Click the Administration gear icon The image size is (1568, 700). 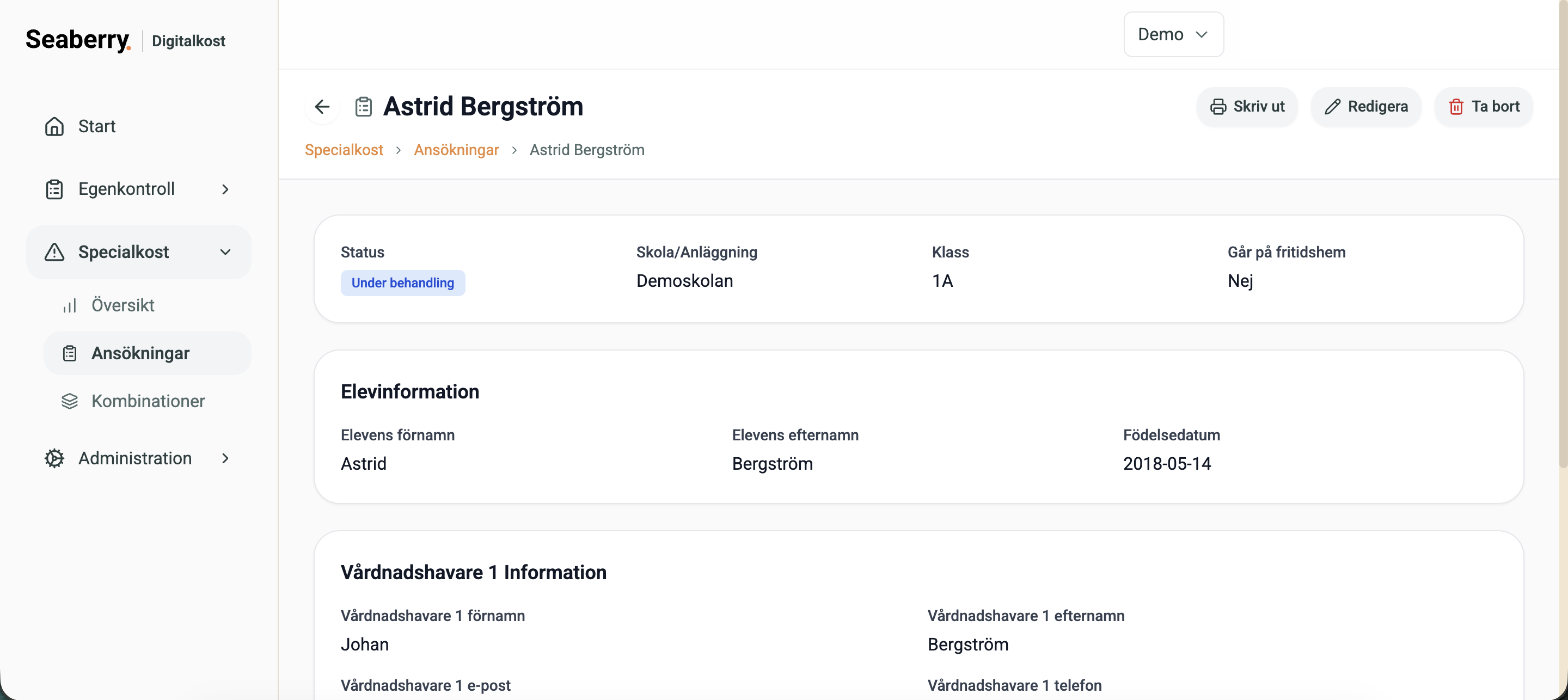tap(54, 458)
